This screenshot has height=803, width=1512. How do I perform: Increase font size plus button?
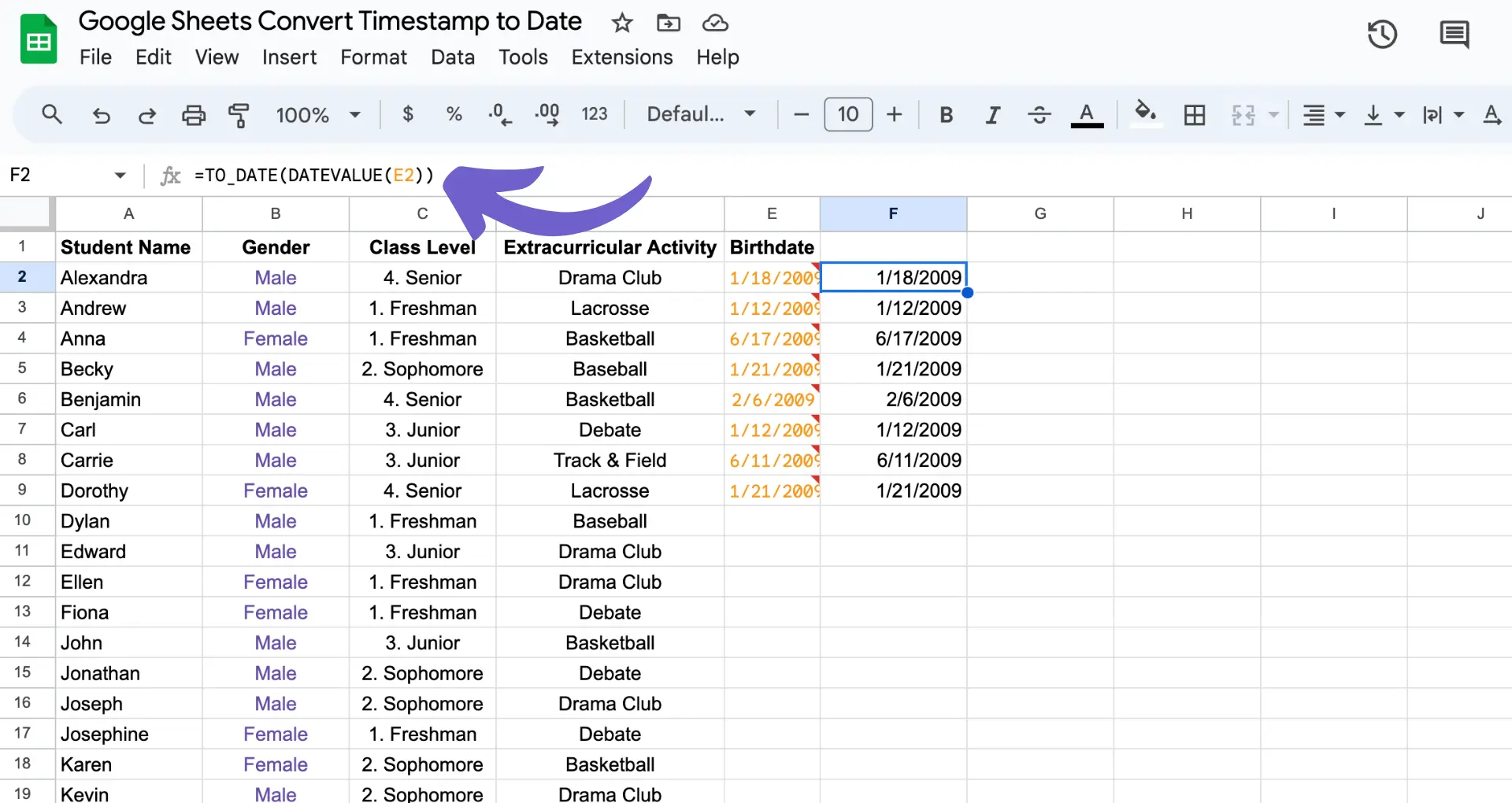click(894, 115)
